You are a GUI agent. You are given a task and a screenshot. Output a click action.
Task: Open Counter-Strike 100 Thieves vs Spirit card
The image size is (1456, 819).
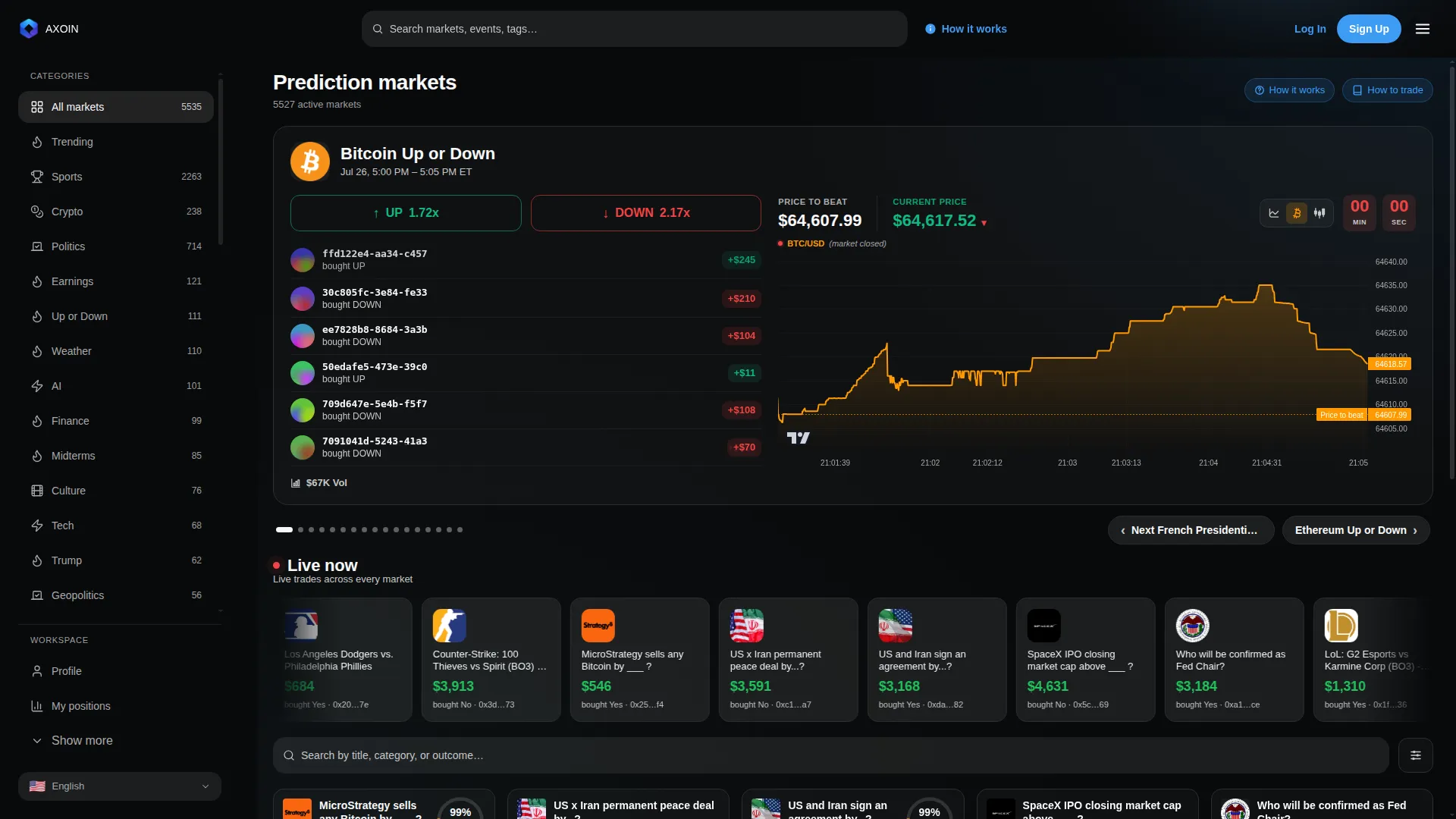coord(491,660)
